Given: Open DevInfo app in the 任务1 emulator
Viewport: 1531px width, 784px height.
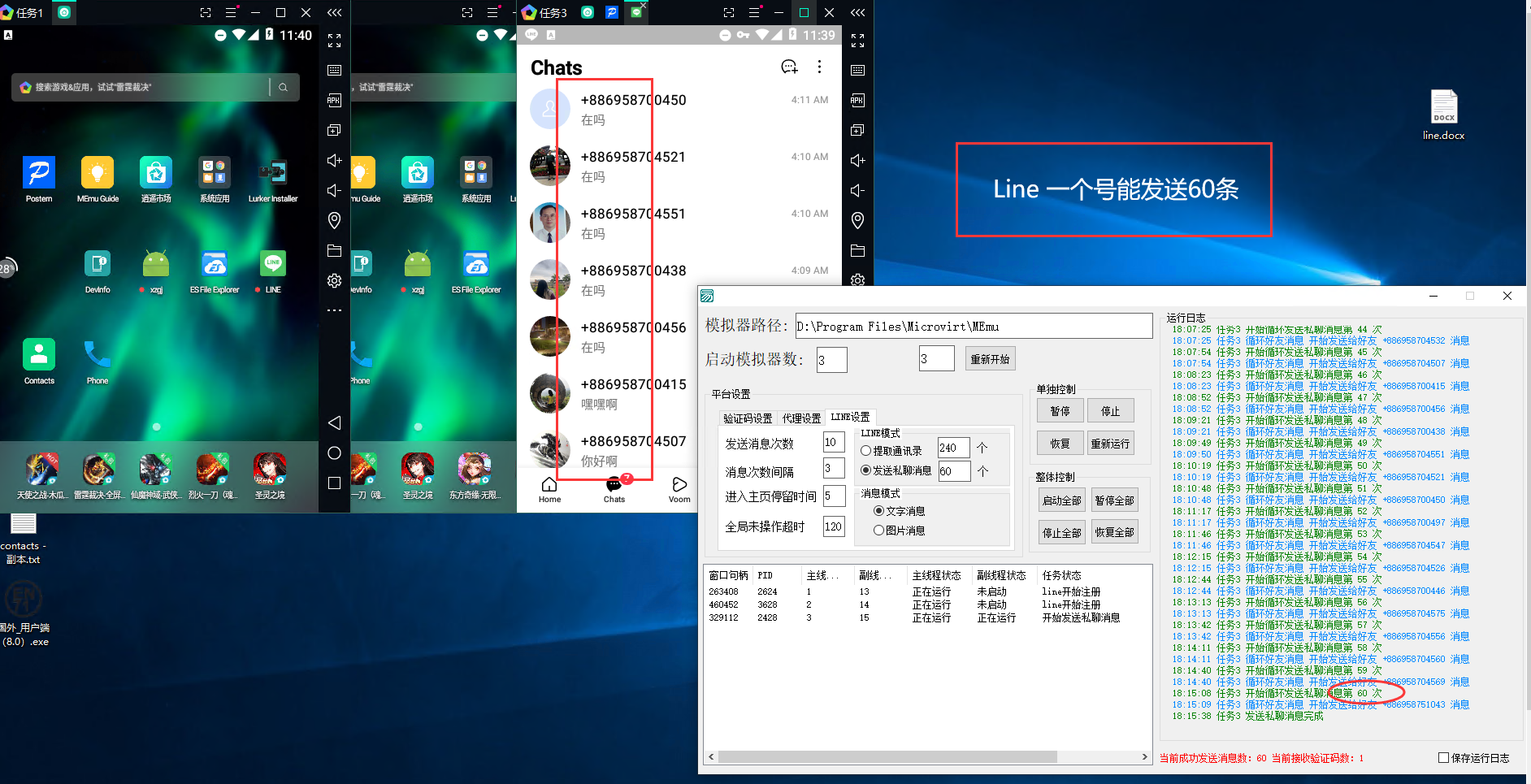Looking at the screenshot, I should (98, 264).
